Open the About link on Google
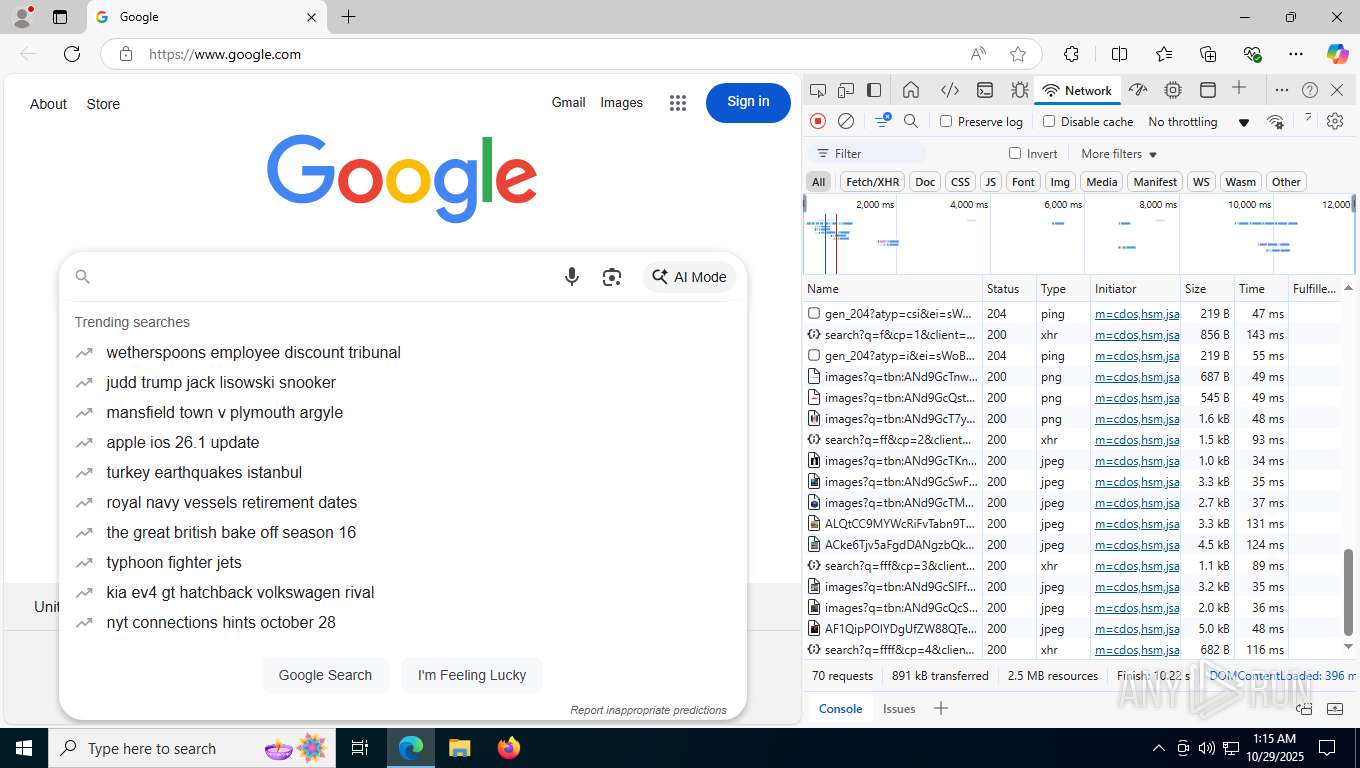The image size is (1360, 768). (48, 104)
